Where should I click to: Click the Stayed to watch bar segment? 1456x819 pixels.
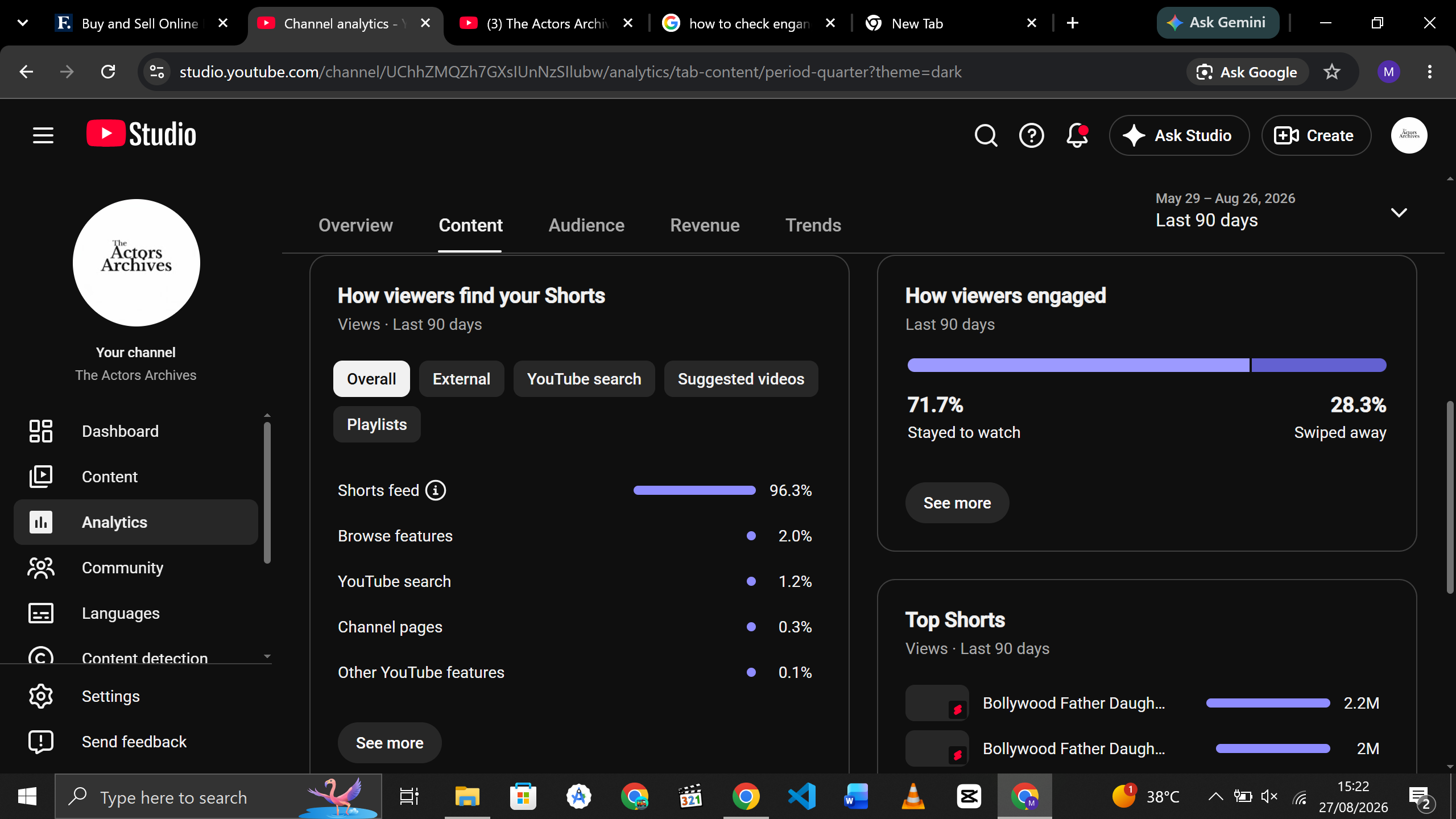[x=1078, y=365]
